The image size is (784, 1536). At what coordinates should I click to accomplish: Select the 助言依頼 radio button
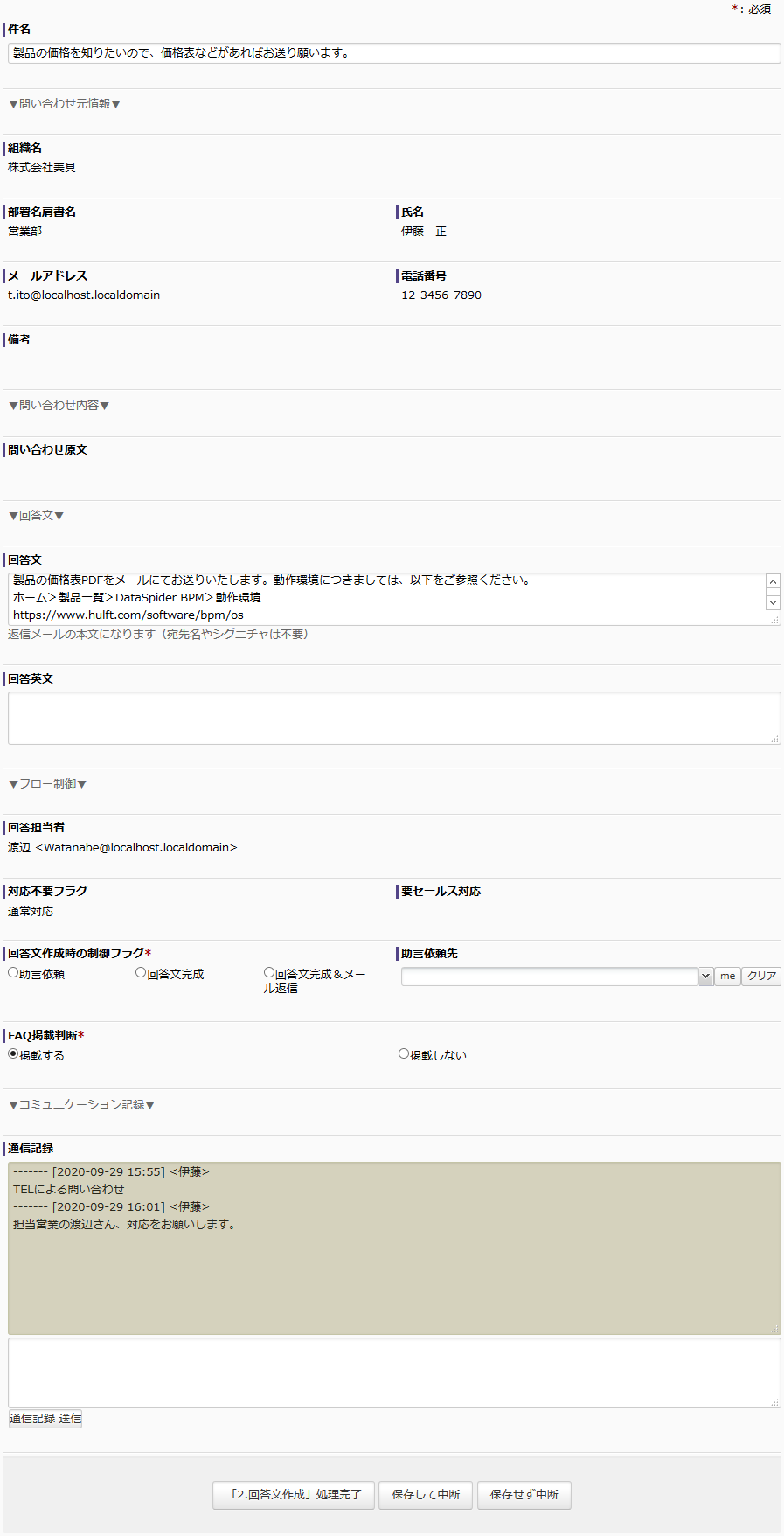13,973
